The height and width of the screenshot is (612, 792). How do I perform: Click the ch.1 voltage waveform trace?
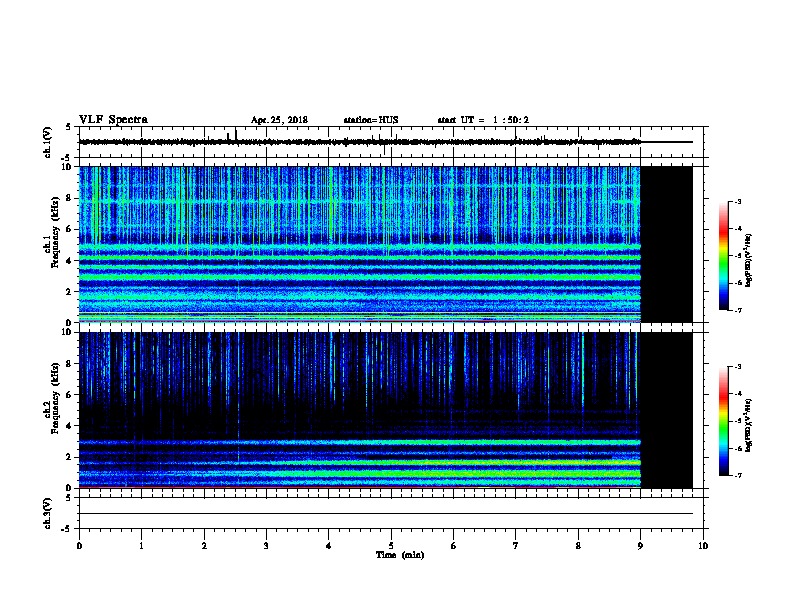(385, 142)
